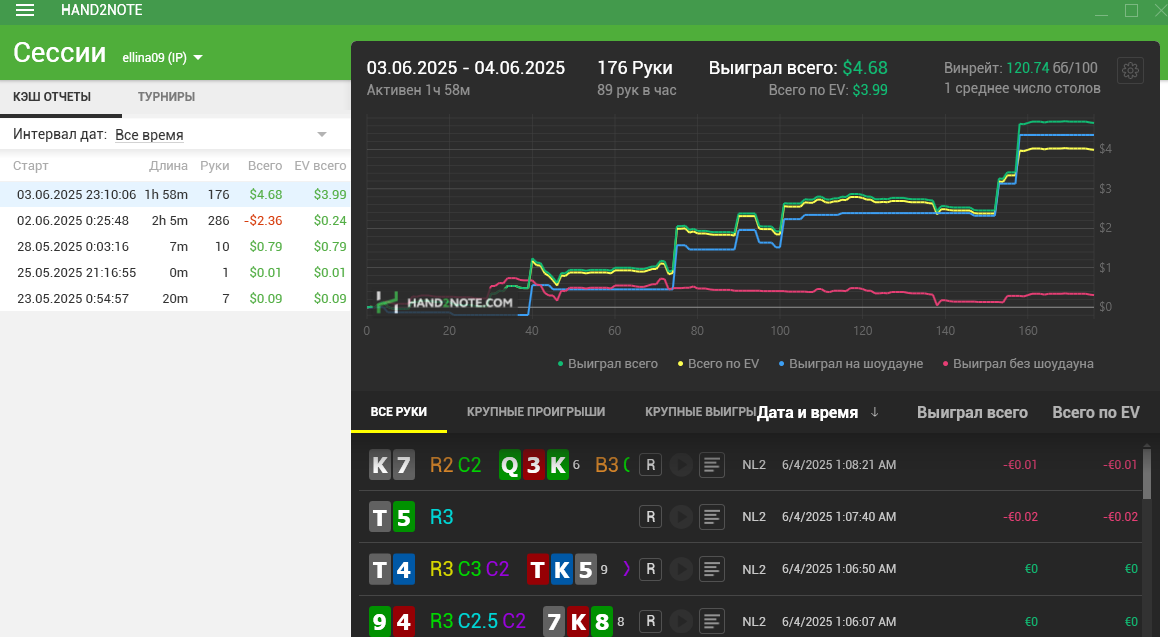Viewport: 1168px width, 637px height.
Task: Click the Винрейт 120.74 бб/100 value
Action: pyautogui.click(x=1021, y=68)
